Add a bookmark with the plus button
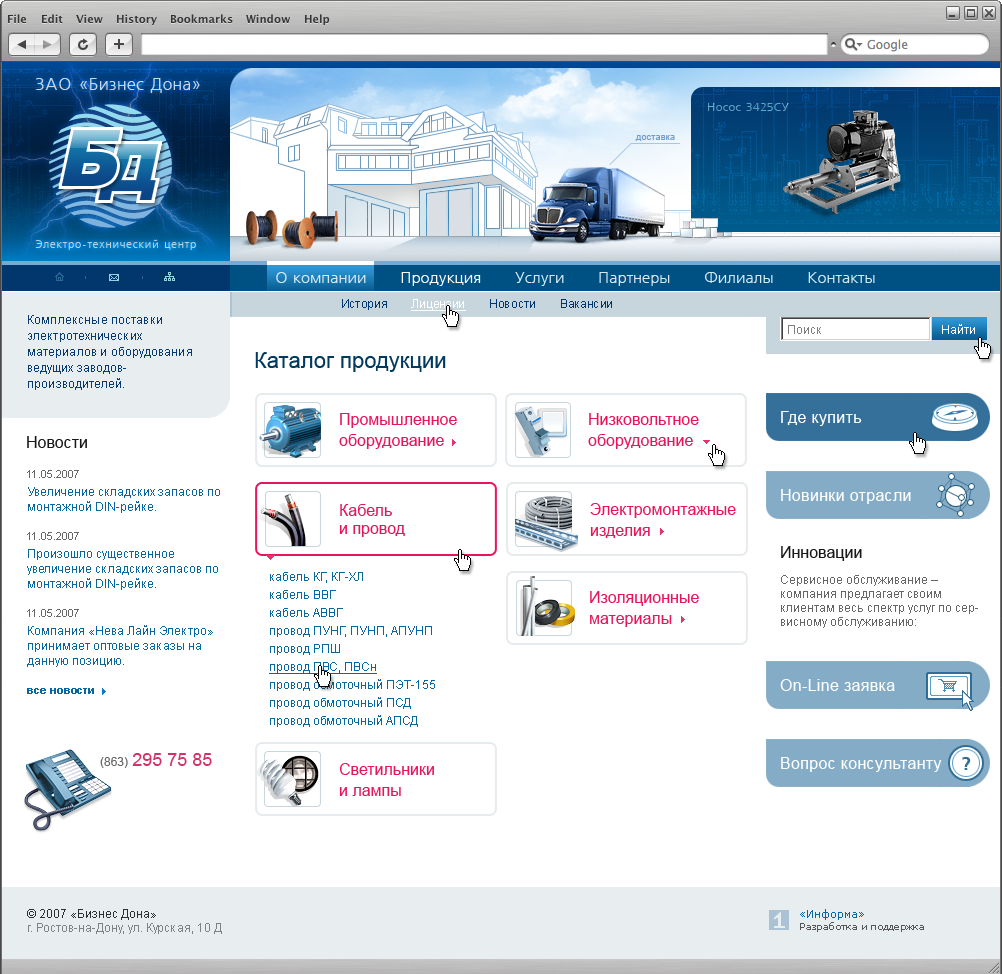This screenshot has width=1002, height=974. tap(119, 44)
